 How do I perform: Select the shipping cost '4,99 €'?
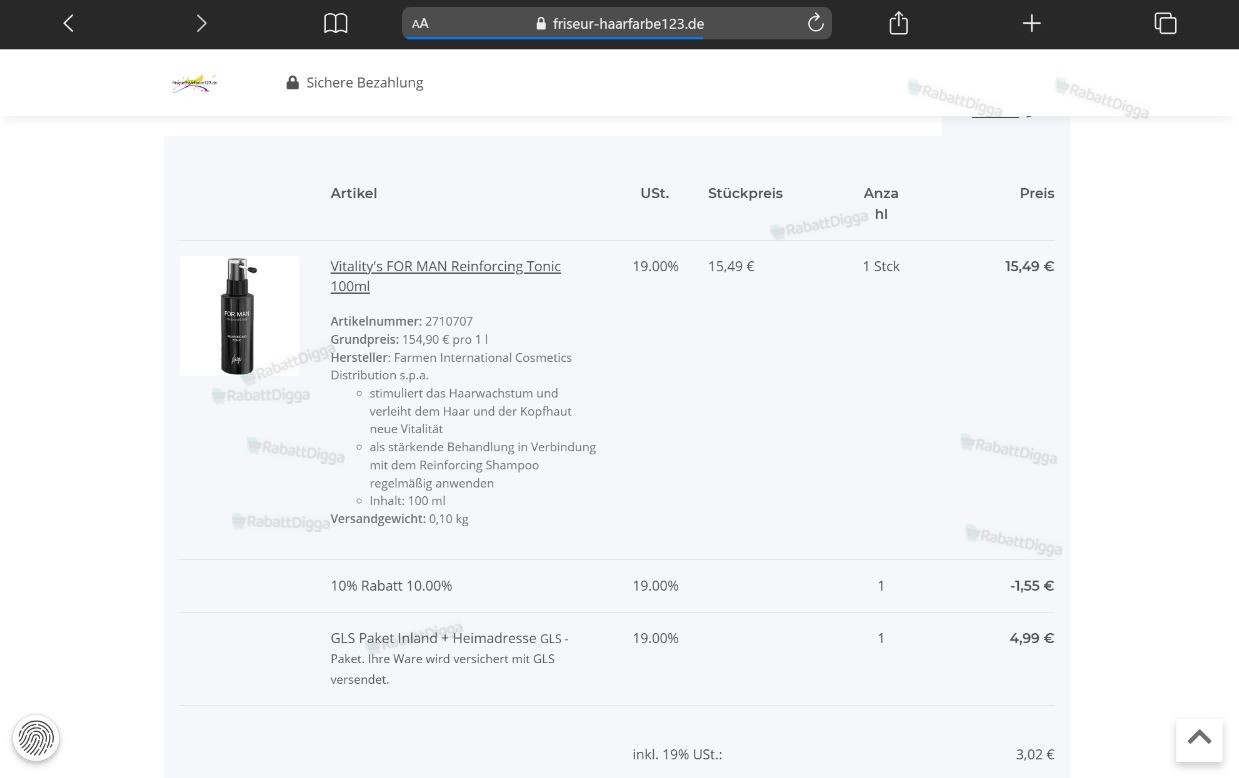click(1032, 638)
